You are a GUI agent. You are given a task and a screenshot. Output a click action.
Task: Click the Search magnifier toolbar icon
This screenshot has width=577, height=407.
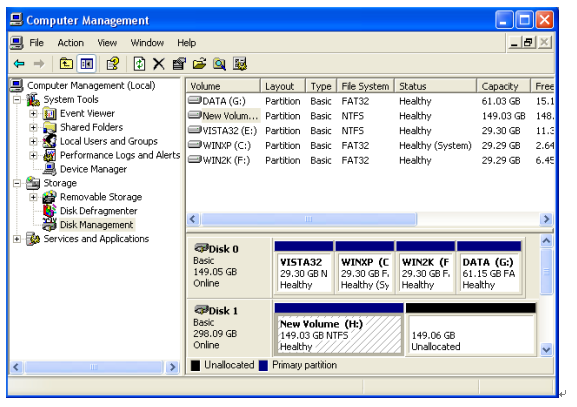click(x=219, y=64)
